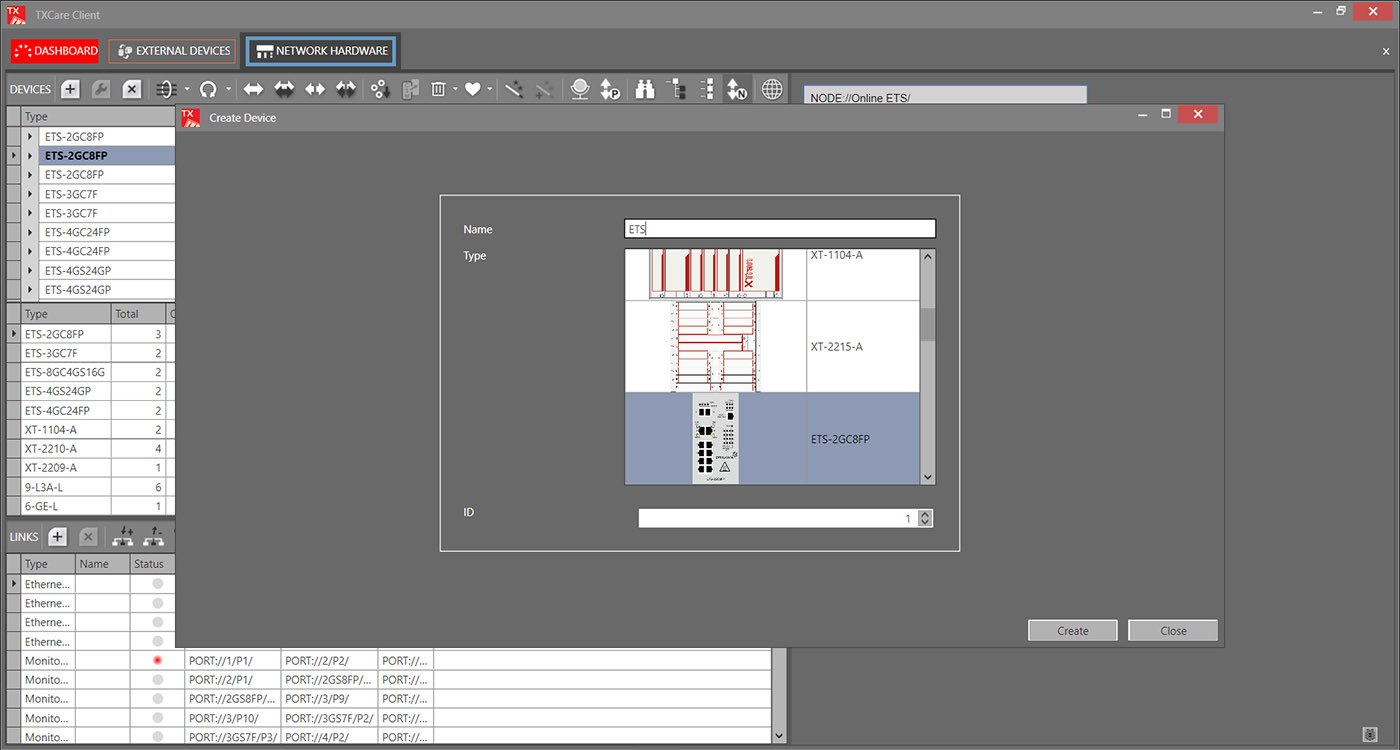
Task: Click the binoculars search icon
Action: 645,89
